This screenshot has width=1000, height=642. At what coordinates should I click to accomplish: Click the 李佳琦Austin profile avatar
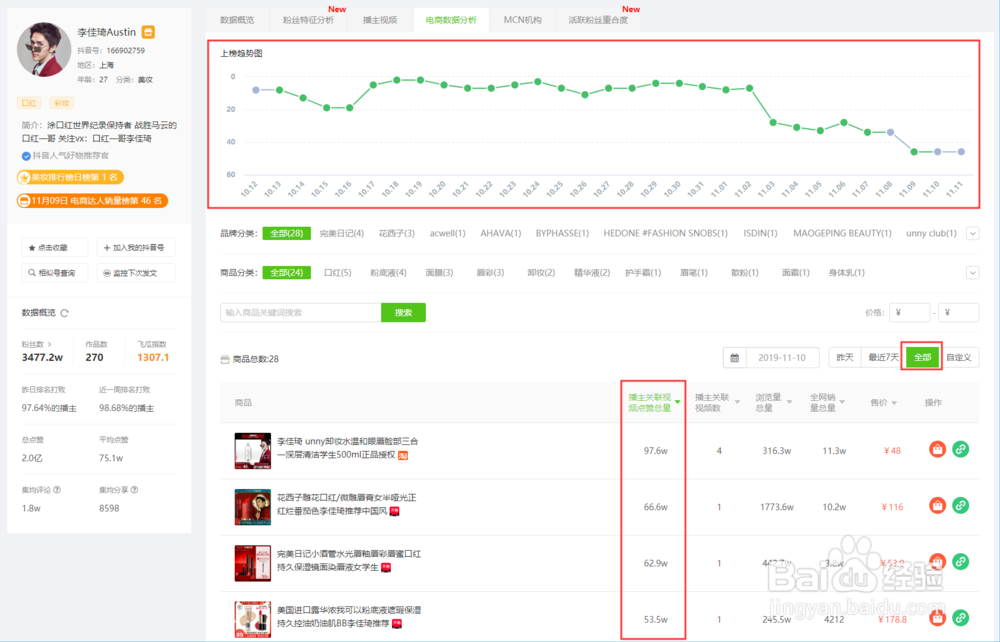(x=43, y=50)
